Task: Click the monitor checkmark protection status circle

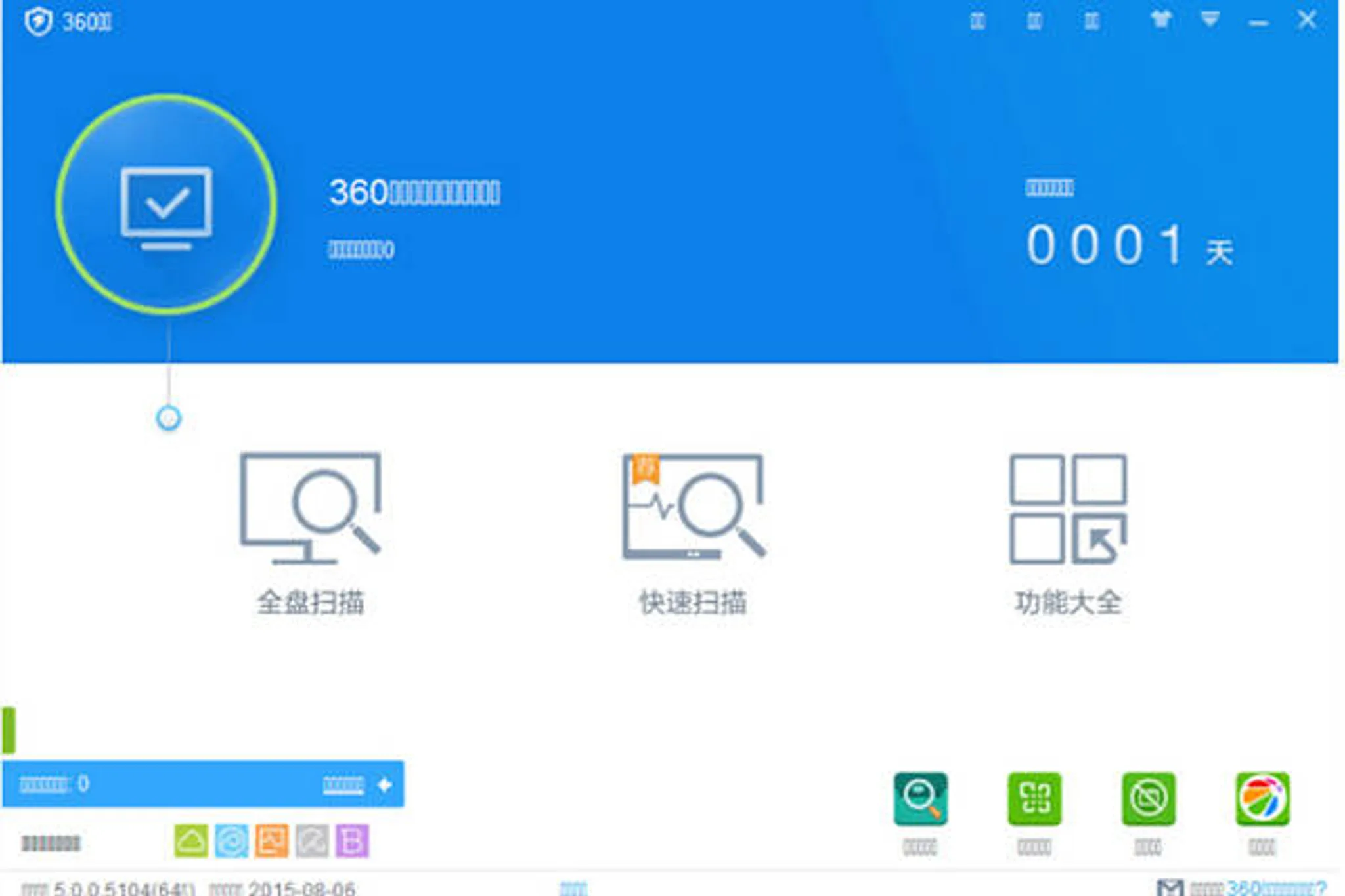Action: click(x=166, y=204)
